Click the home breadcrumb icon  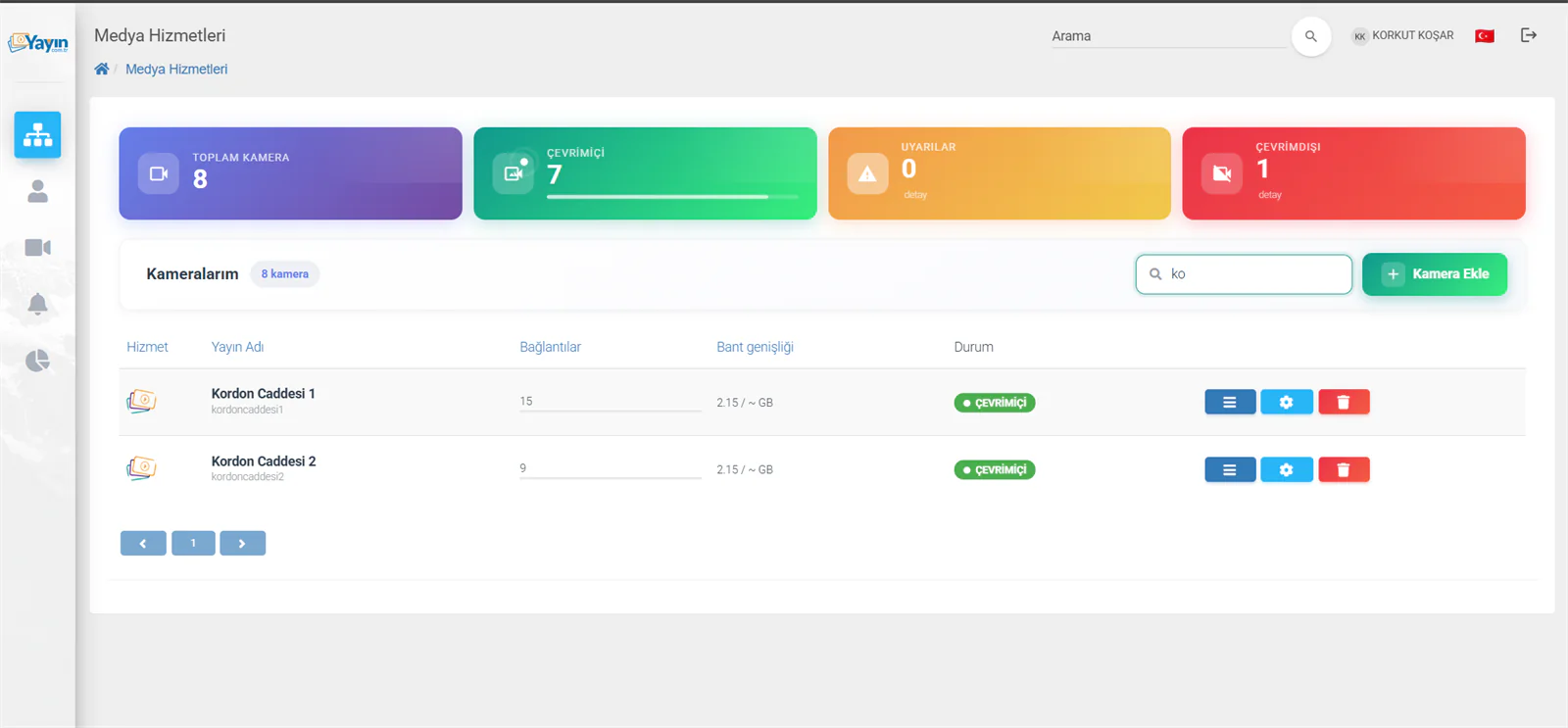coord(101,69)
